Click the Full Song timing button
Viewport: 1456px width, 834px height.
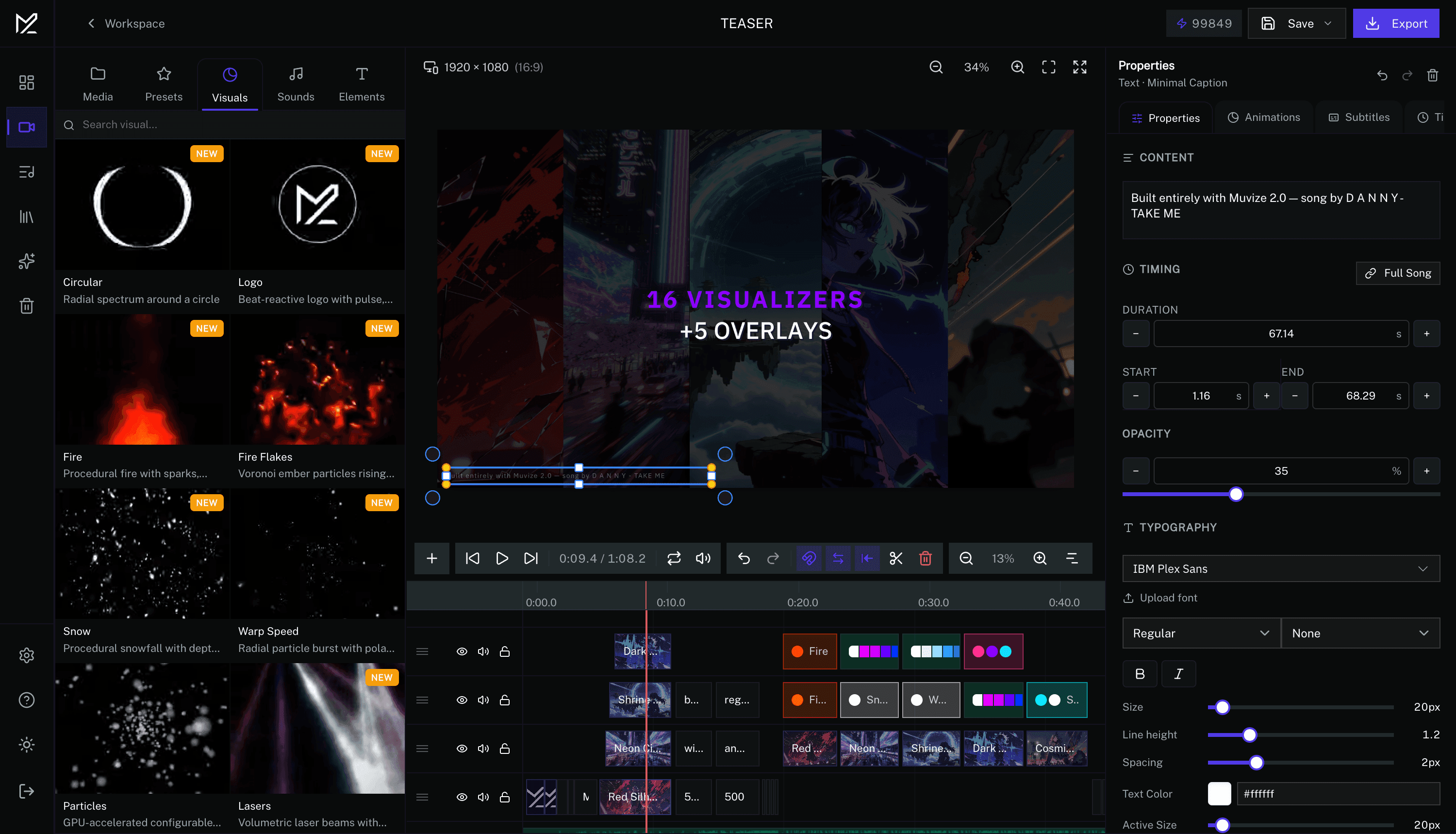tap(1398, 273)
